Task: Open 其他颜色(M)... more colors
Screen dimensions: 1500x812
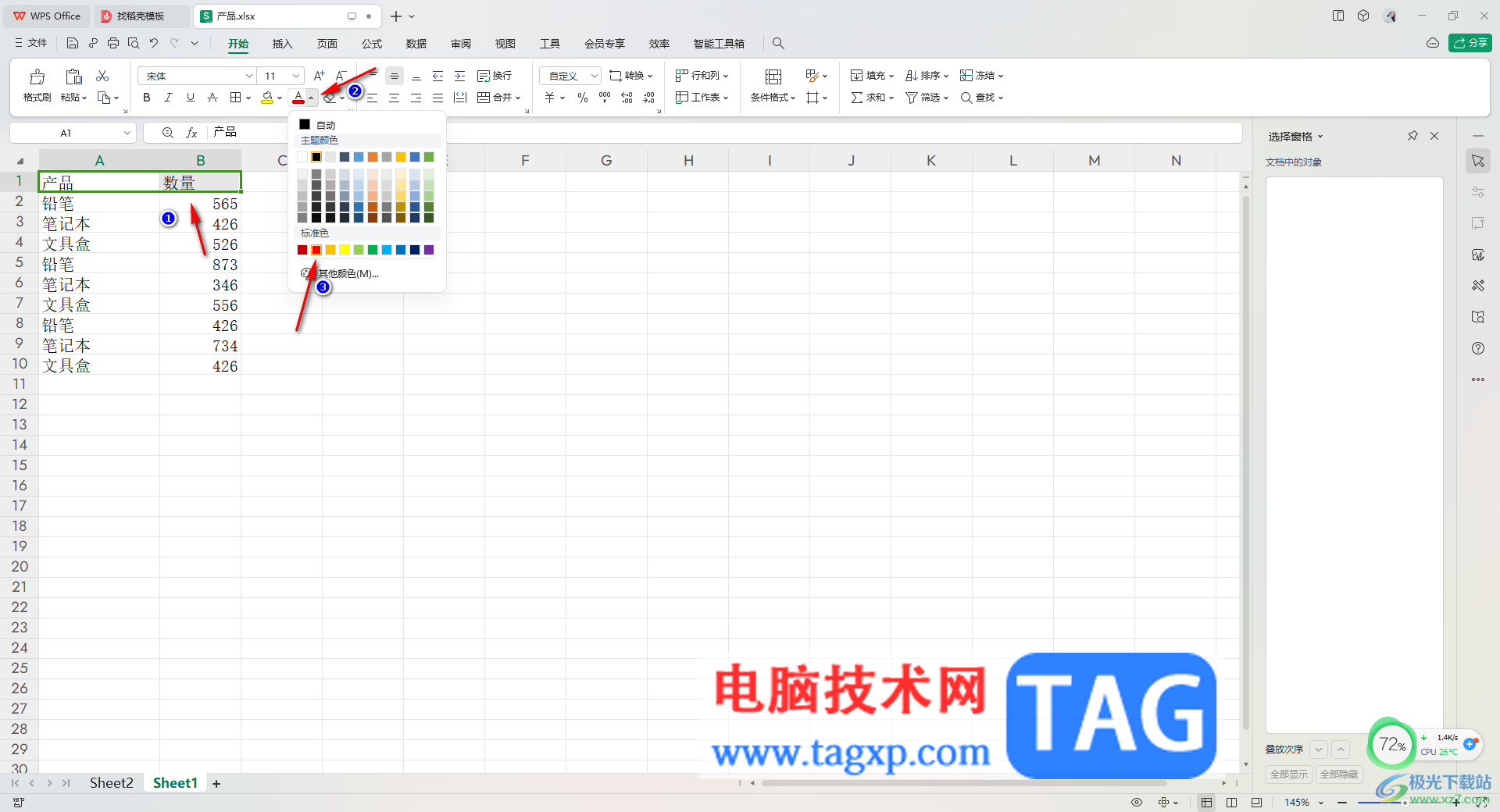Action: [x=340, y=273]
